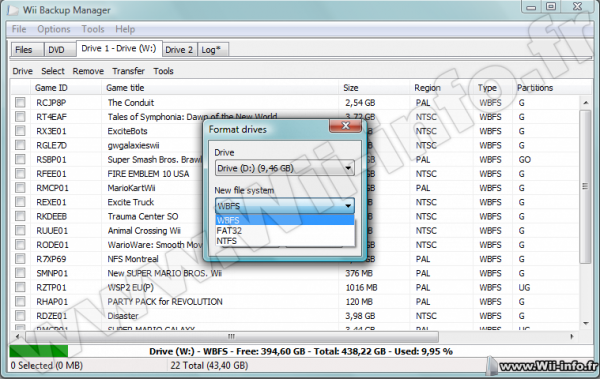Check the WSP2 EU(P) checkbox
This screenshot has height=379, width=600.
pyautogui.click(x=20, y=287)
